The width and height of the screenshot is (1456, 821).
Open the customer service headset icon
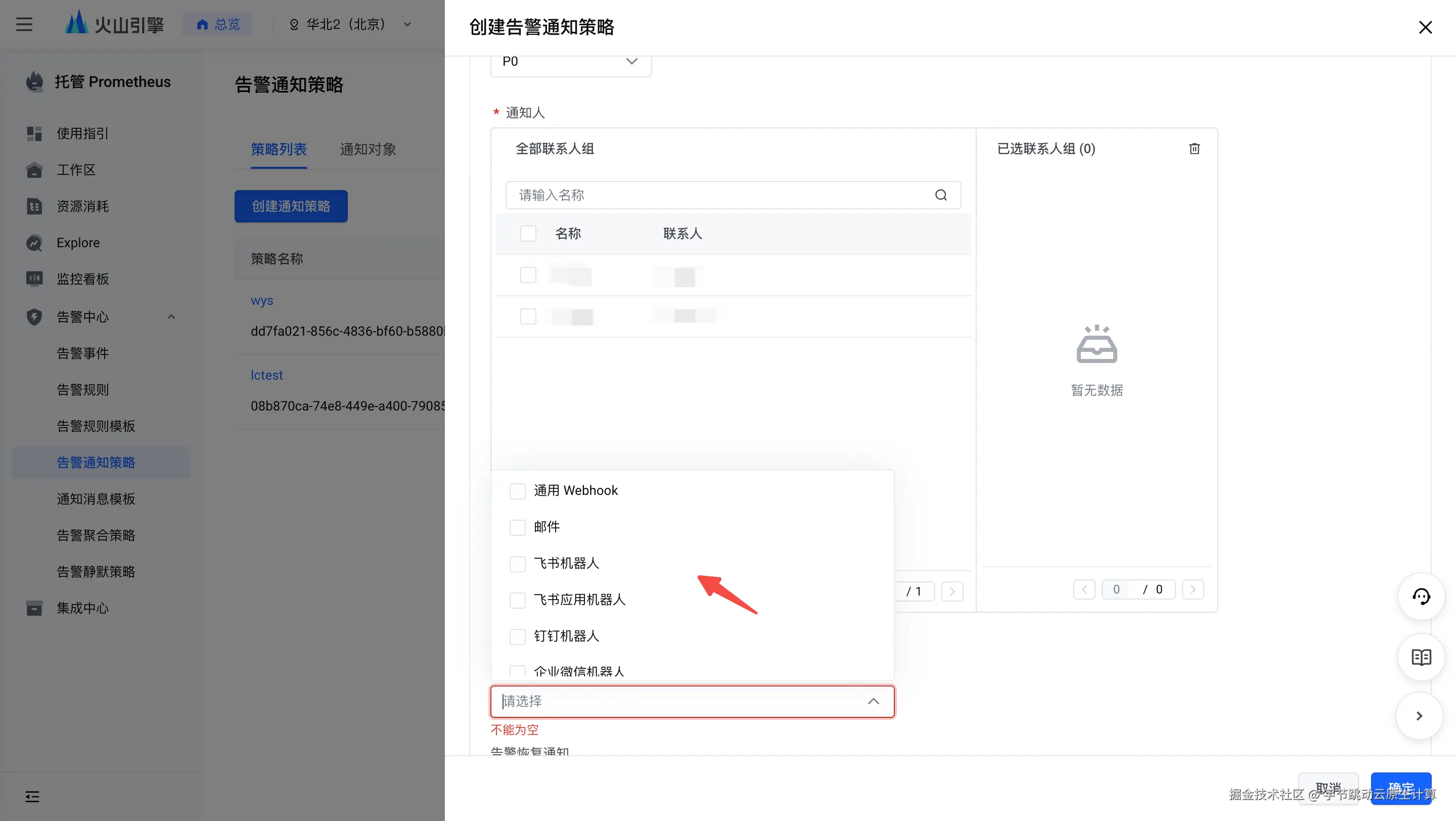point(1421,597)
